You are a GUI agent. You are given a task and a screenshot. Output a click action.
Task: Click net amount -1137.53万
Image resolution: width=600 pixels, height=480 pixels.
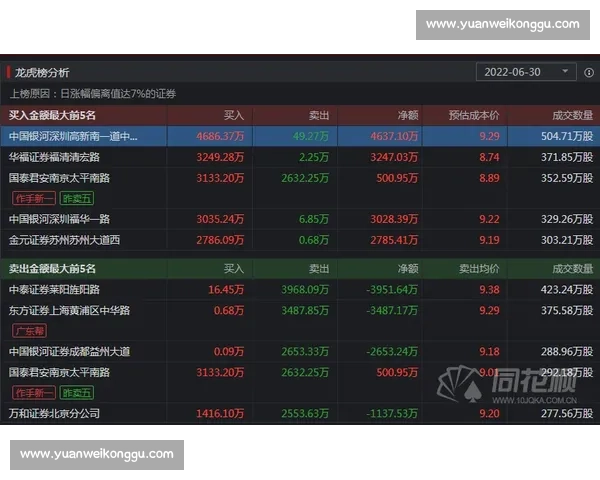[x=392, y=413]
